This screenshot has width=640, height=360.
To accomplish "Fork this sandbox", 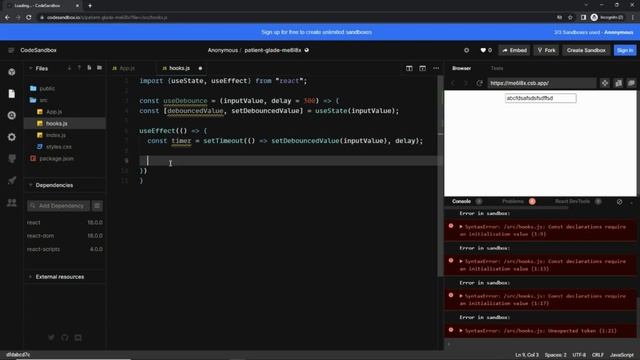I will click(547, 50).
